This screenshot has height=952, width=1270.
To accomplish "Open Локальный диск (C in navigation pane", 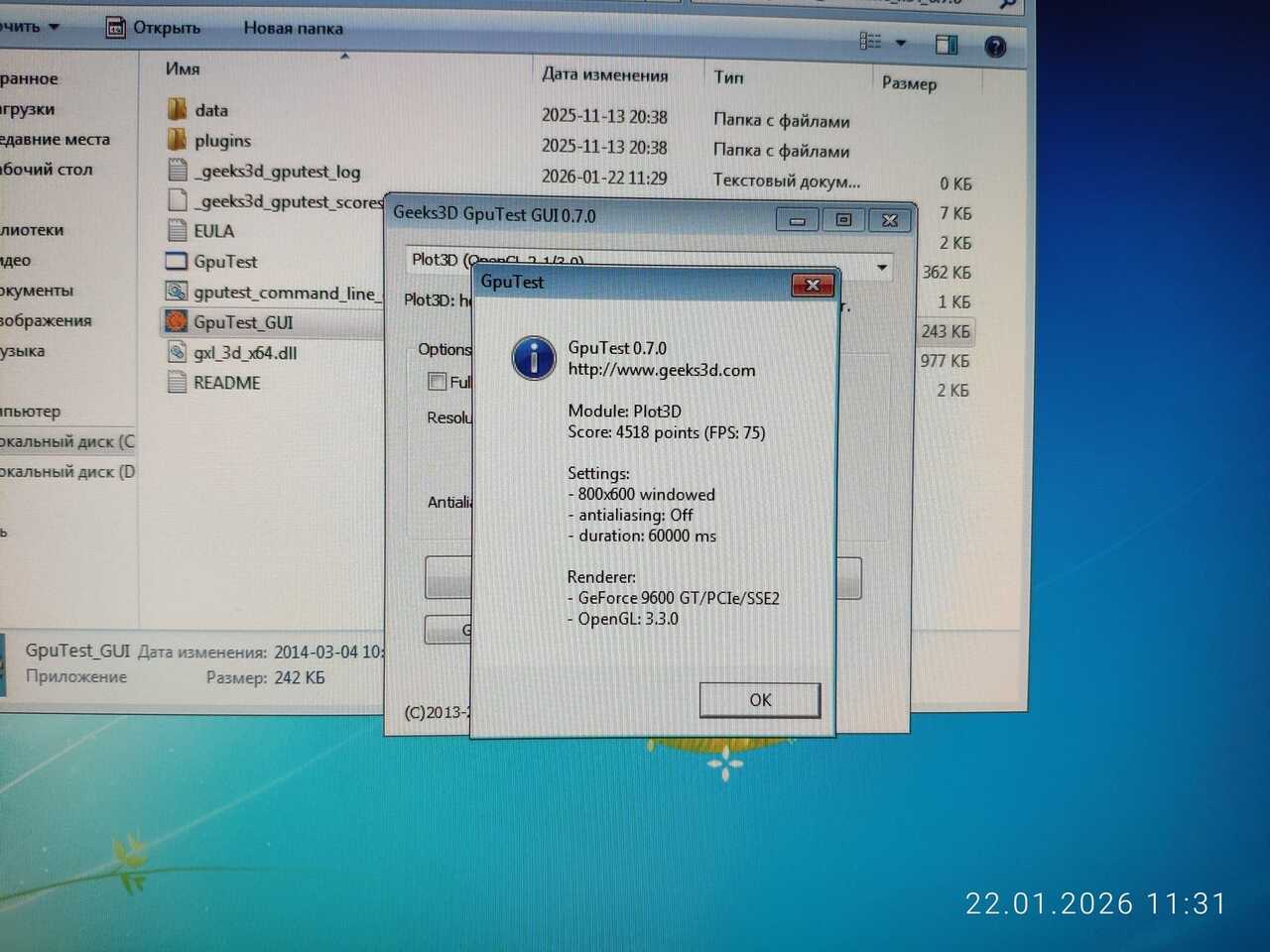I will pyautogui.click(x=67, y=441).
